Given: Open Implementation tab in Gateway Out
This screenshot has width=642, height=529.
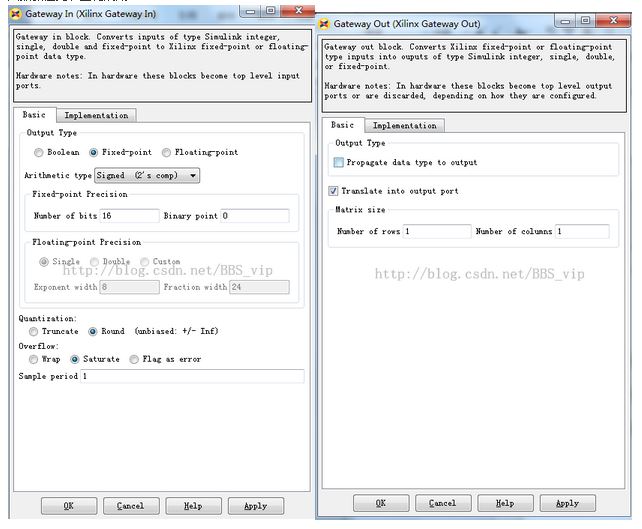Looking at the screenshot, I should point(405,126).
